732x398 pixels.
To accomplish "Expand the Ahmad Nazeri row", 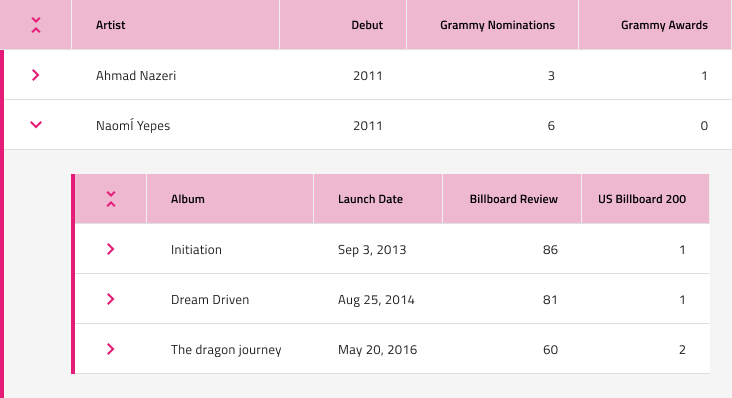I will (x=35, y=75).
